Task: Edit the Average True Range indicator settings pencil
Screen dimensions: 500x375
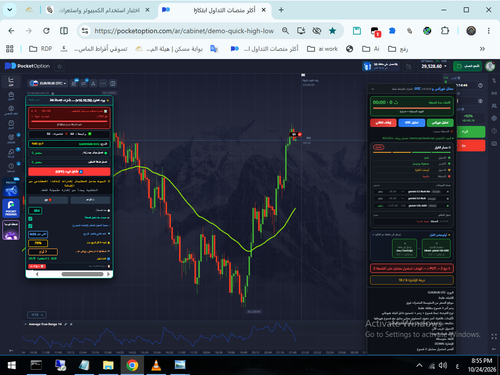Action: click(66, 324)
